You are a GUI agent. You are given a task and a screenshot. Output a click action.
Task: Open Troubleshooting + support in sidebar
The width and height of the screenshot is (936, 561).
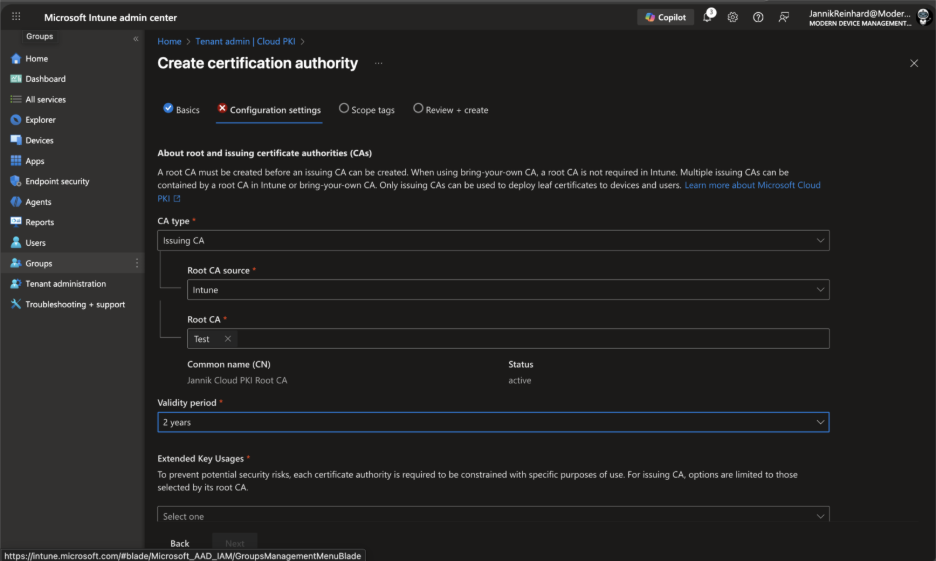[x=75, y=305]
